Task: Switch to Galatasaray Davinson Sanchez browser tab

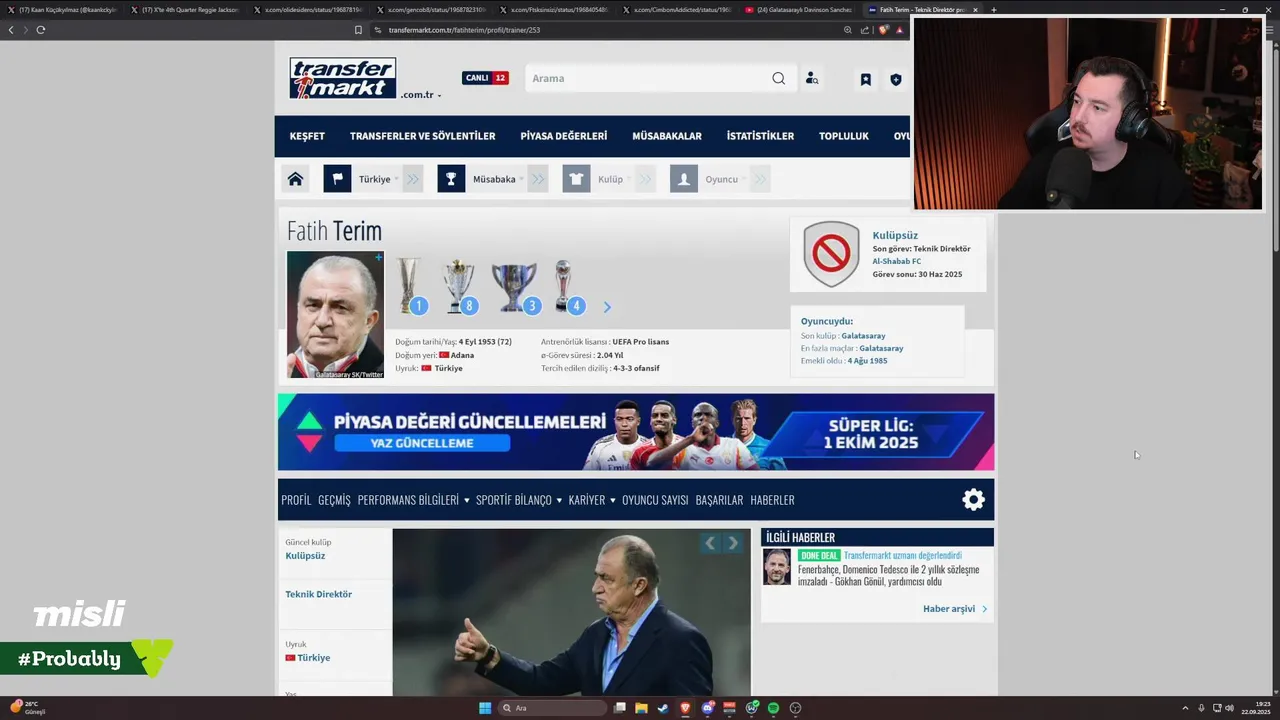Action: pyautogui.click(x=801, y=10)
